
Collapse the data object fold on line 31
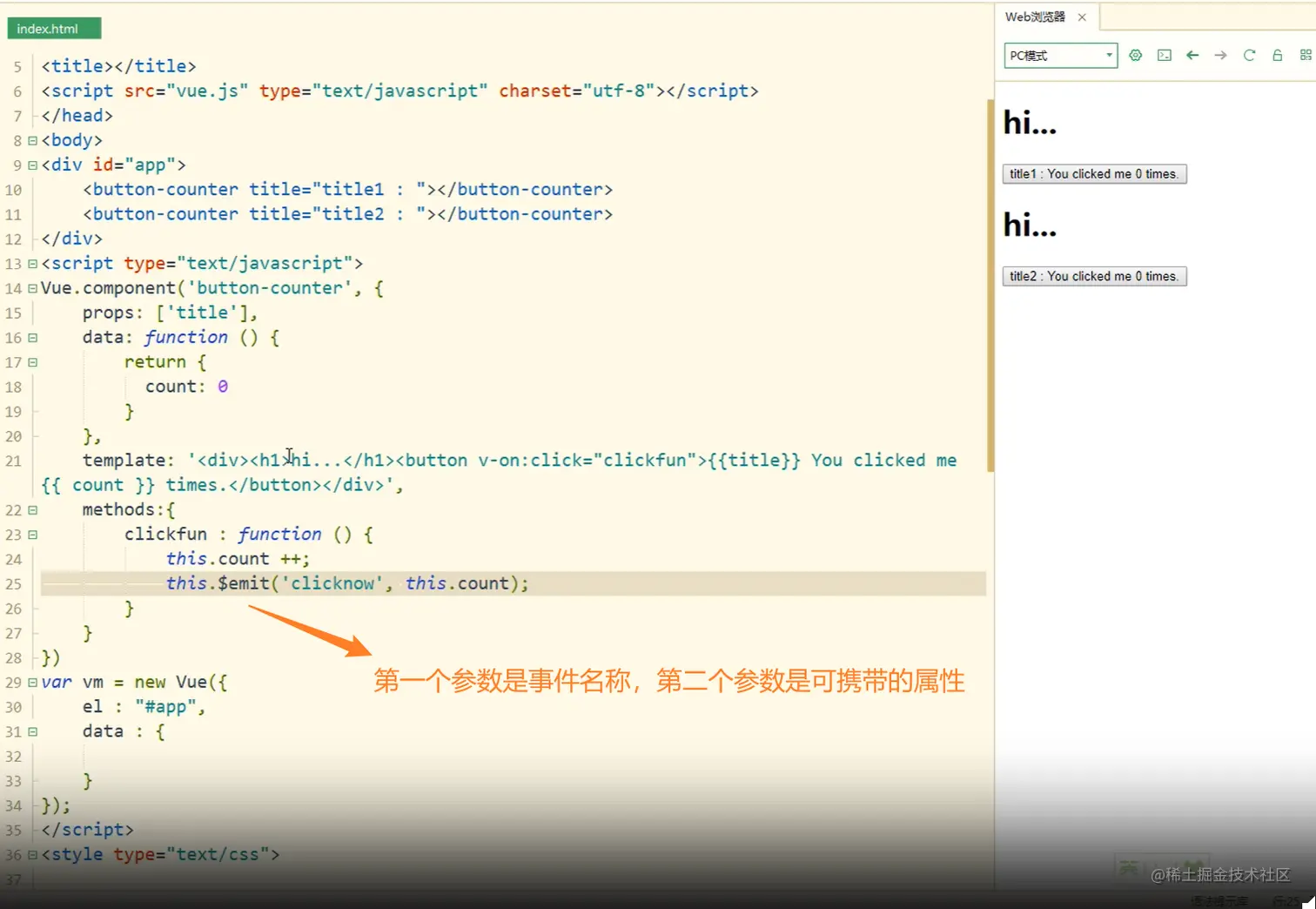pyautogui.click(x=32, y=732)
